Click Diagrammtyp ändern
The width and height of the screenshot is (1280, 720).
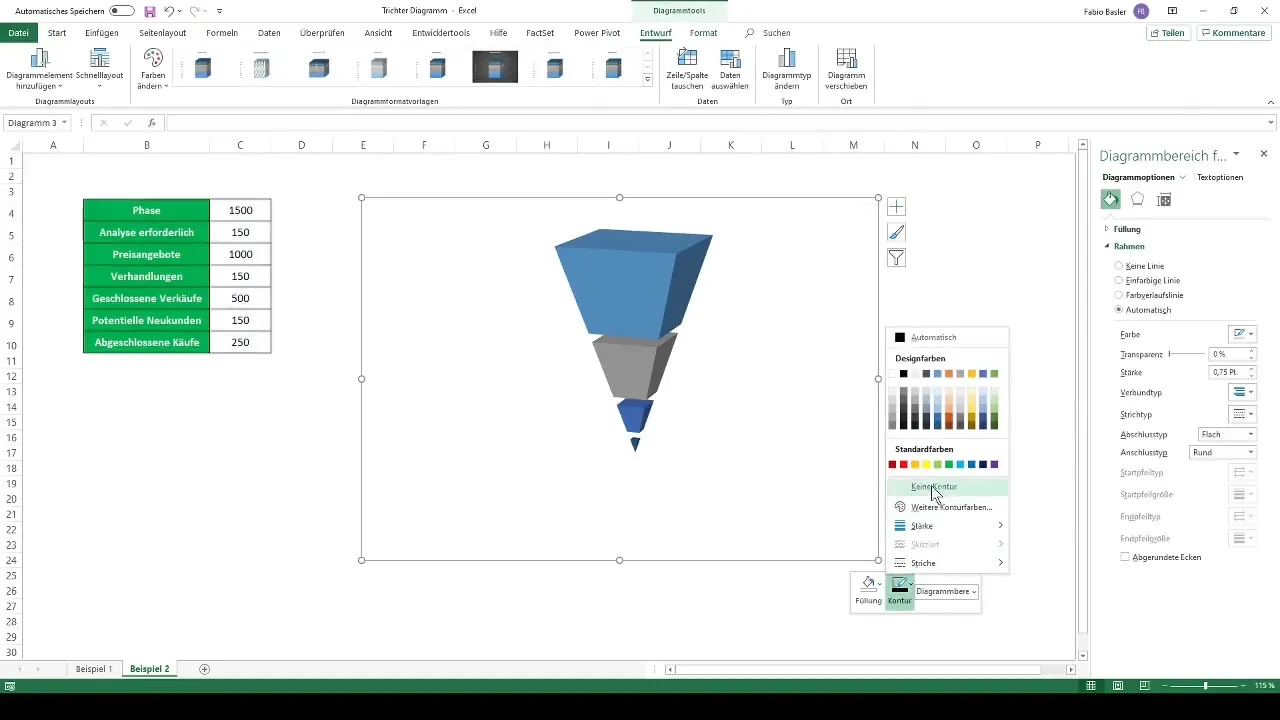click(x=786, y=70)
